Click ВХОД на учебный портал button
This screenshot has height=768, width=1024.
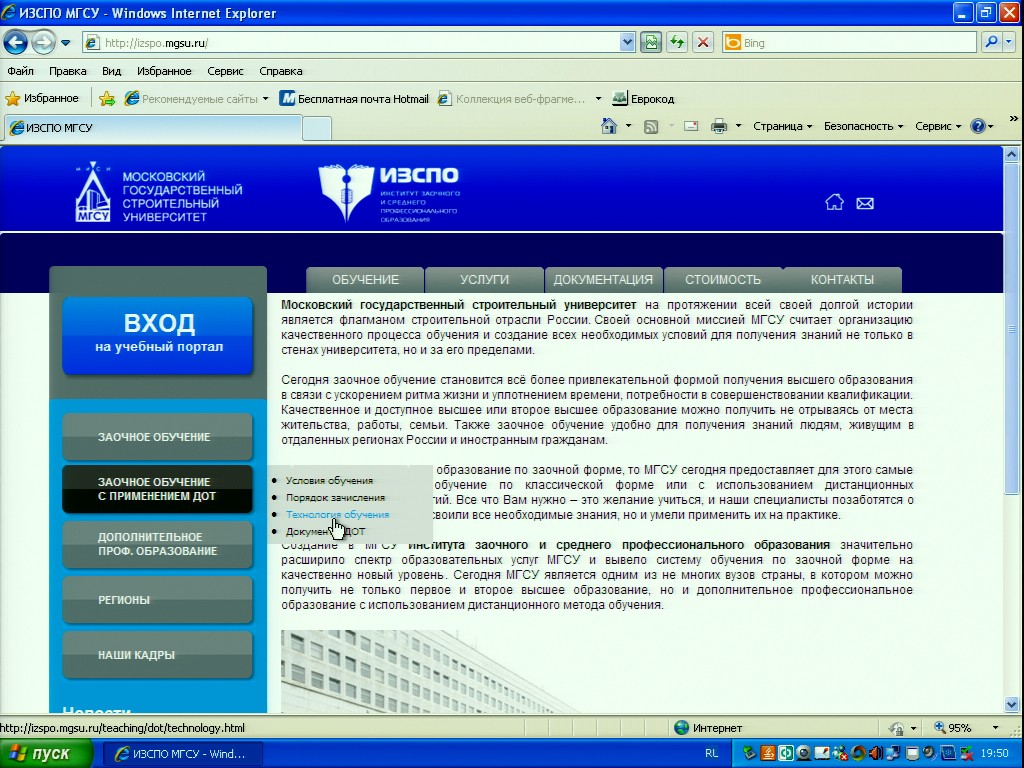[158, 335]
